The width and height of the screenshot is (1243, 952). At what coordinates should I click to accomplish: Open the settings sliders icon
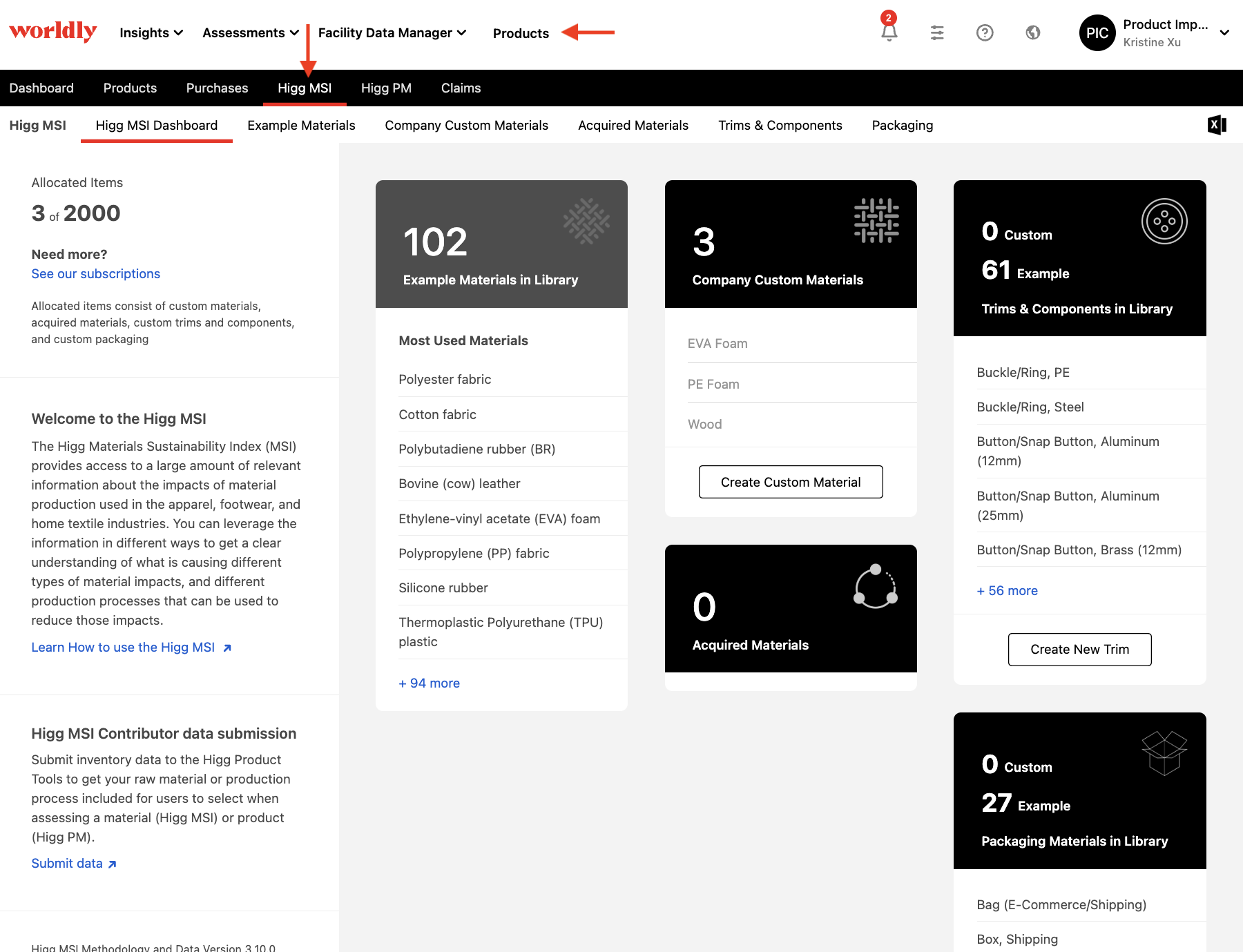click(936, 32)
